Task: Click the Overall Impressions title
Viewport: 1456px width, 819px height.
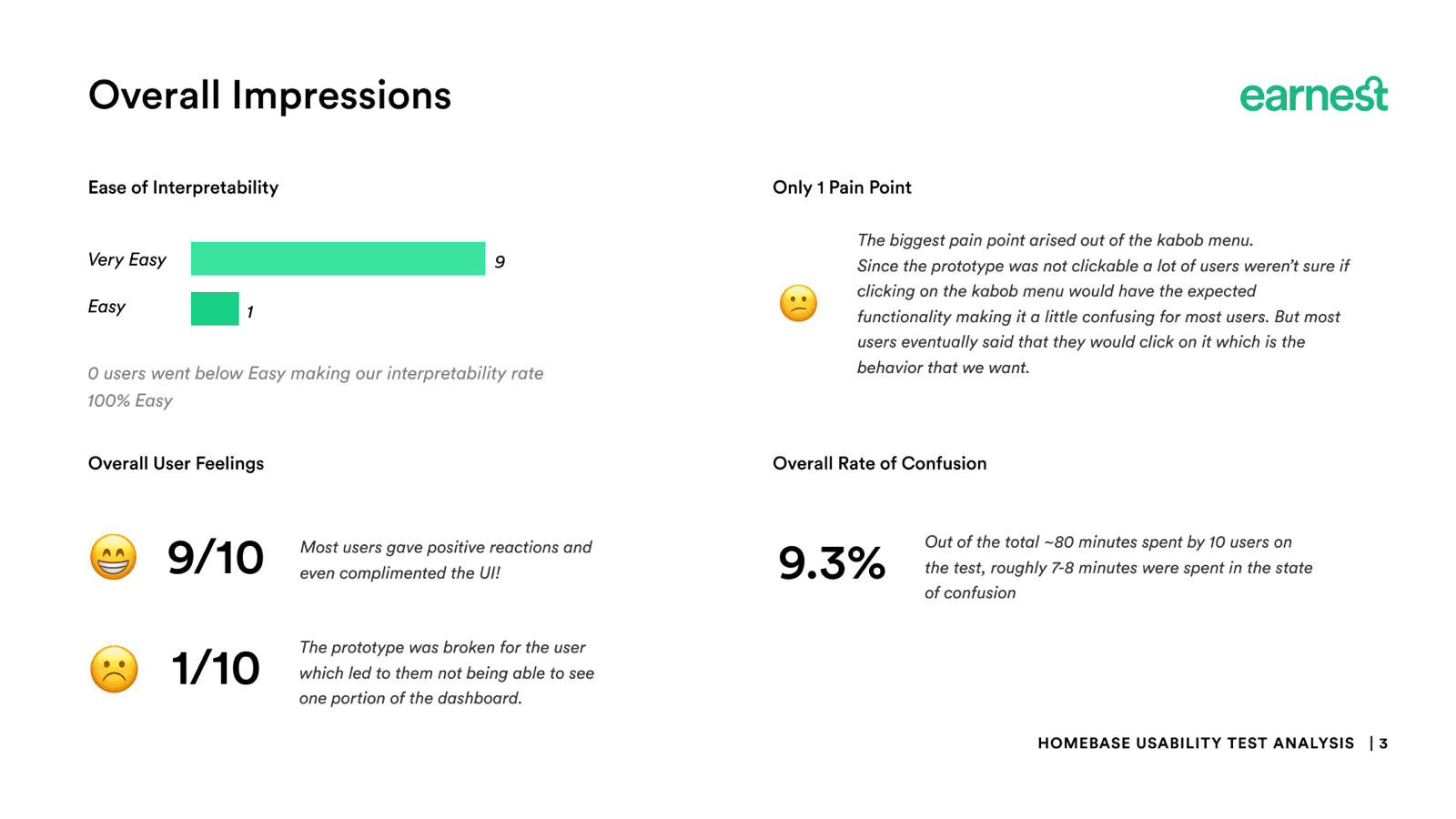Action: (269, 96)
